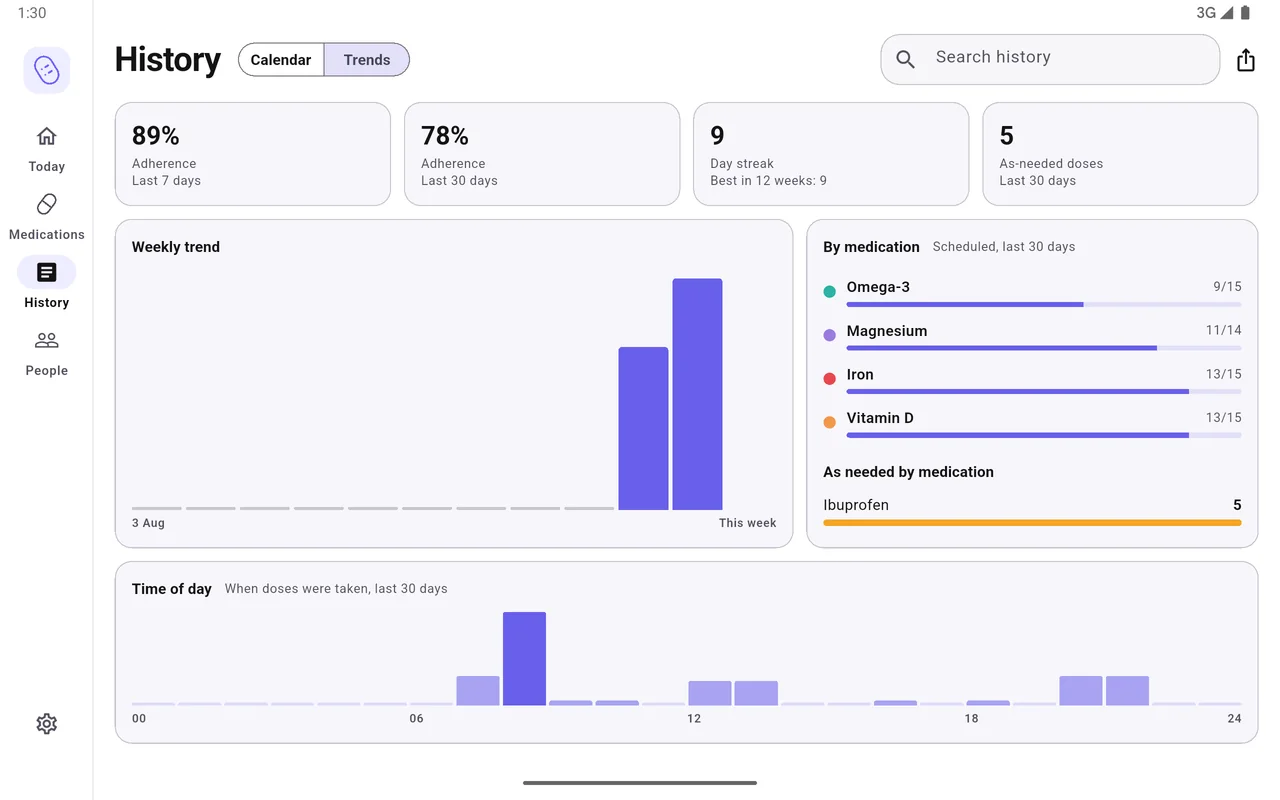Click the History page title
The width and height of the screenshot is (1280, 800).
[168, 60]
